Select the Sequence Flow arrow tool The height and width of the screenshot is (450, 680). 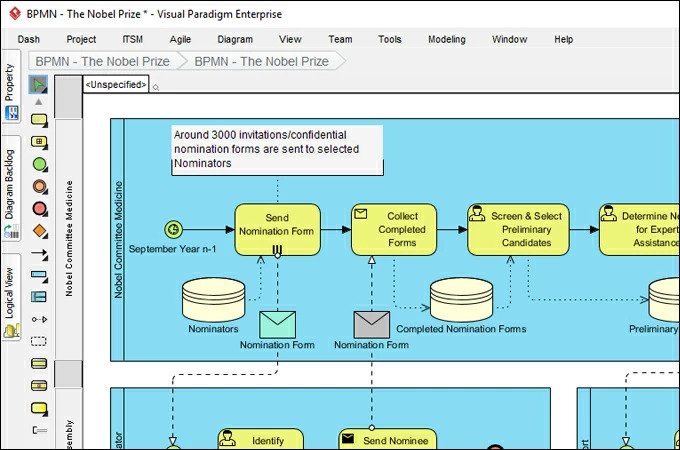coord(39,254)
